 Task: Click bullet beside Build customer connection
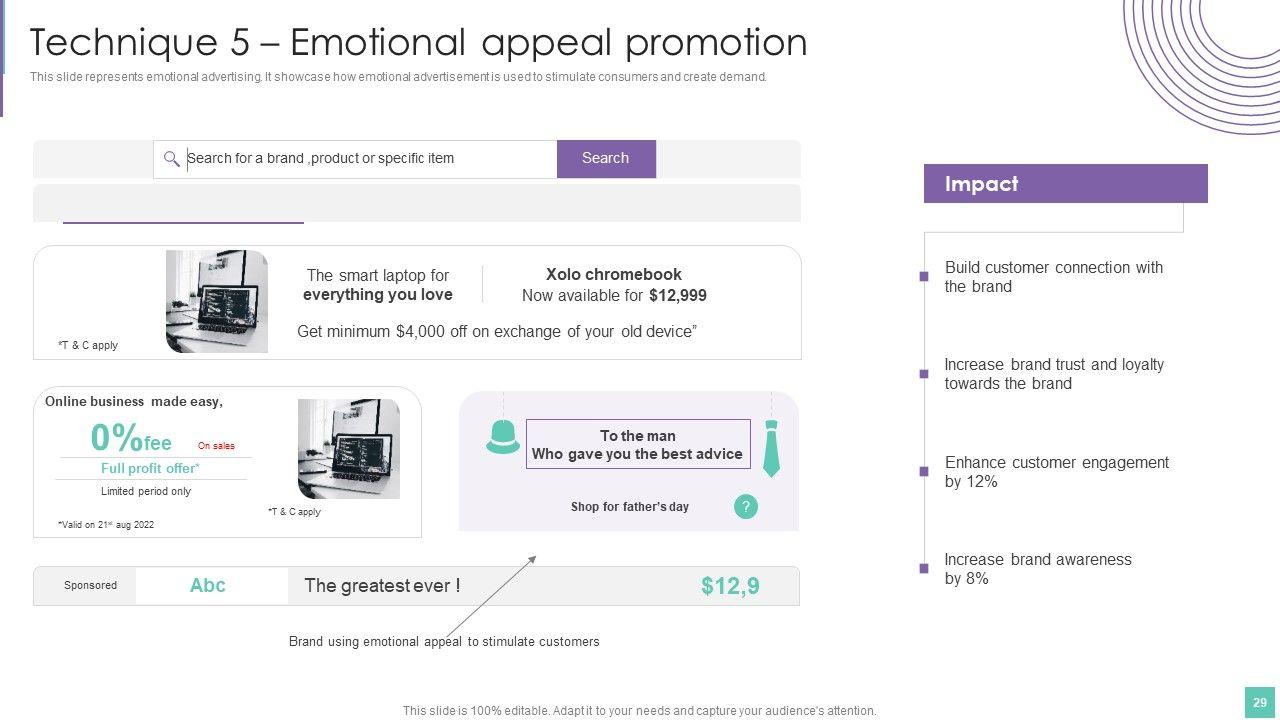[x=924, y=277]
